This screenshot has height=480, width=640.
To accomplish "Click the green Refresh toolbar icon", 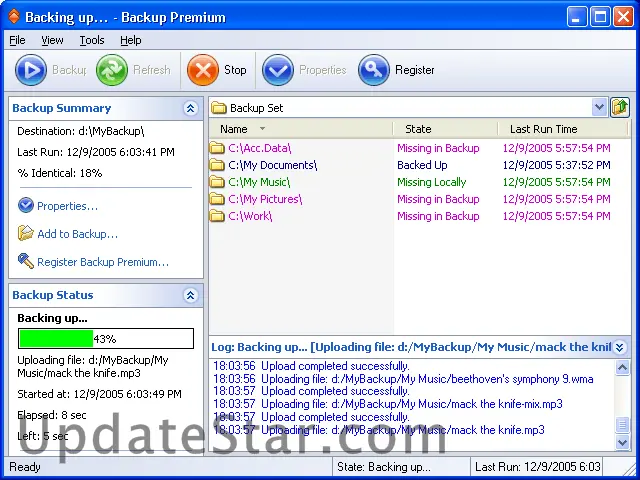I will point(112,70).
